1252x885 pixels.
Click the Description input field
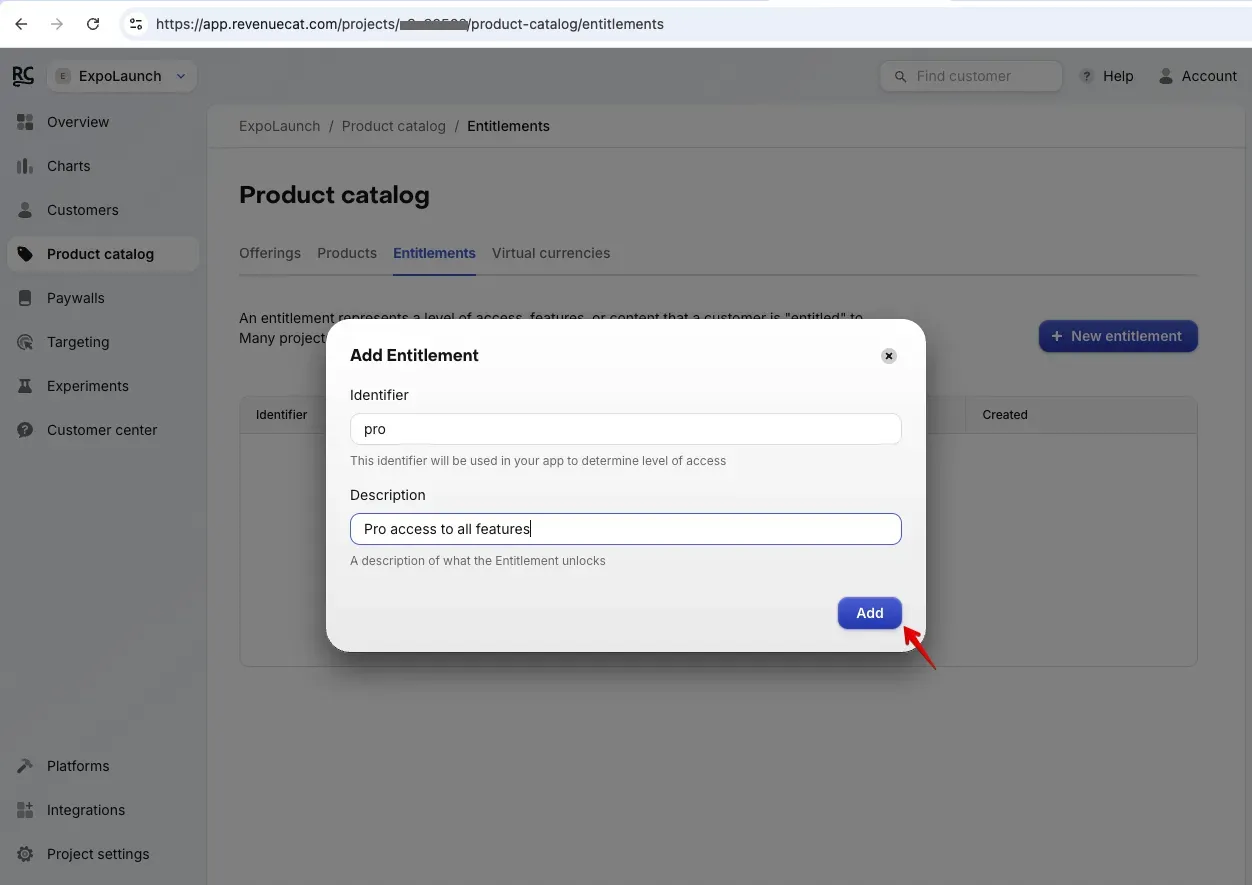626,529
